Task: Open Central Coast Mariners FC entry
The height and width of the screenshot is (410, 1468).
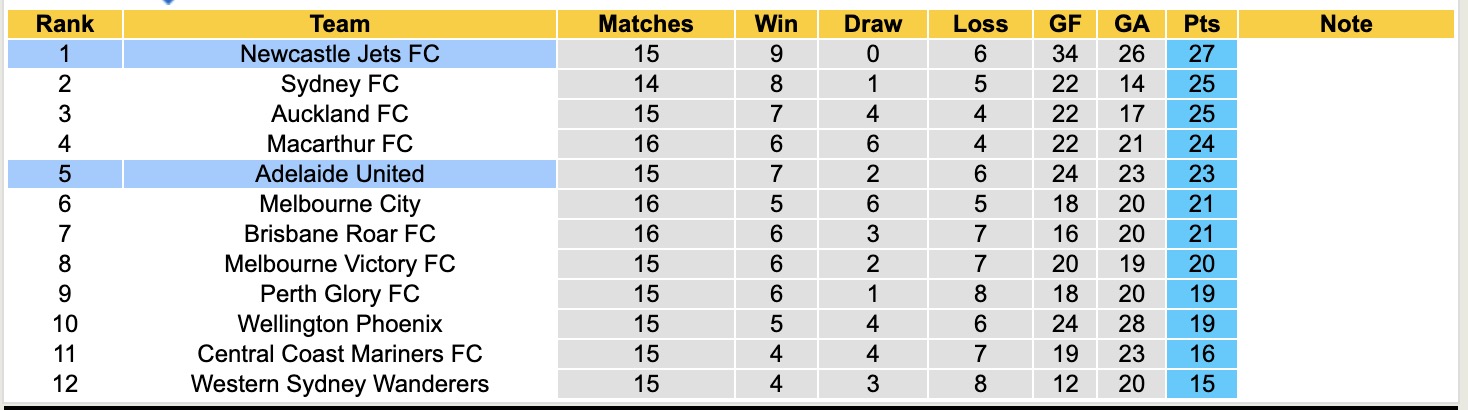Action: 339,354
